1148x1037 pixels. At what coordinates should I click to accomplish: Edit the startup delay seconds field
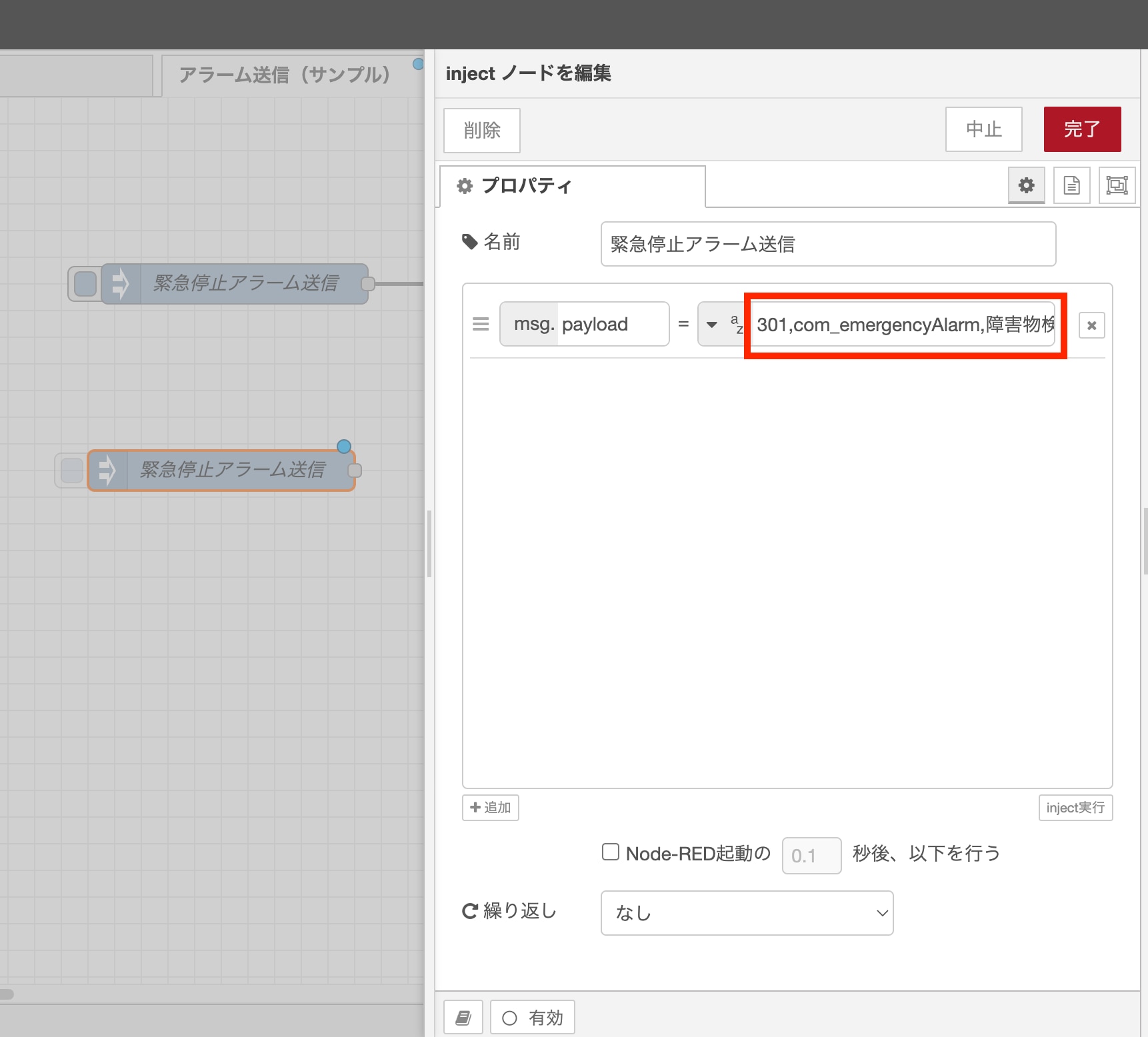(x=811, y=856)
